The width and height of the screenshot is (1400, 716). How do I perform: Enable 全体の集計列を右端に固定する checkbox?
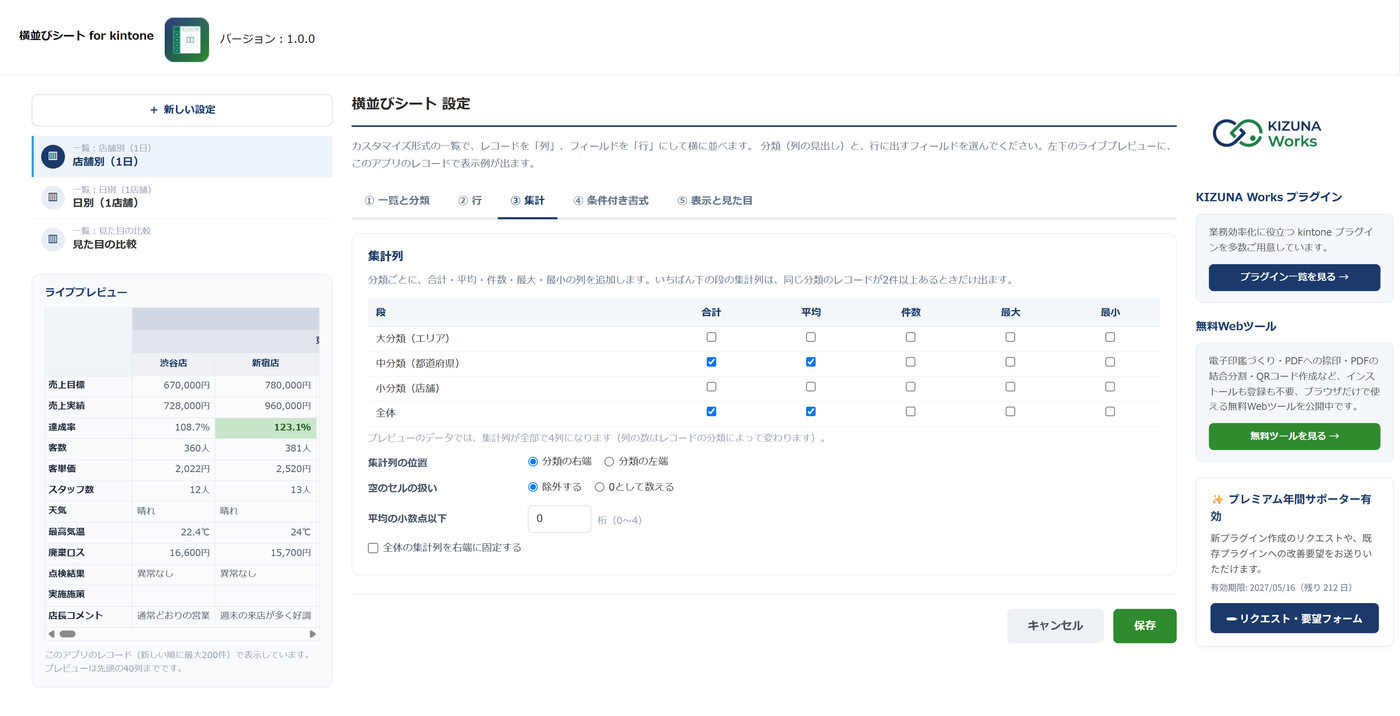click(373, 548)
